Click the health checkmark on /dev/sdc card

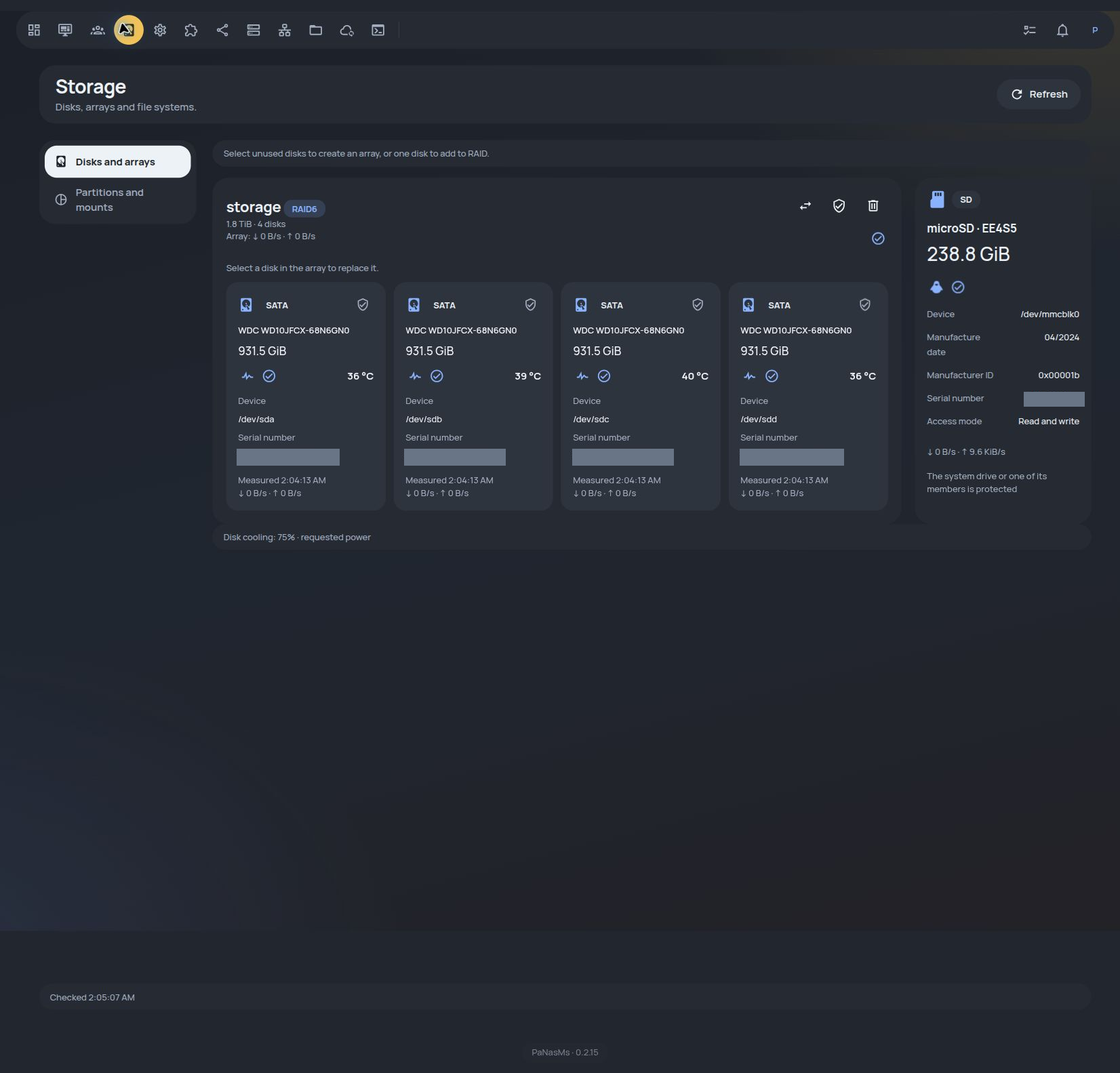pos(604,376)
